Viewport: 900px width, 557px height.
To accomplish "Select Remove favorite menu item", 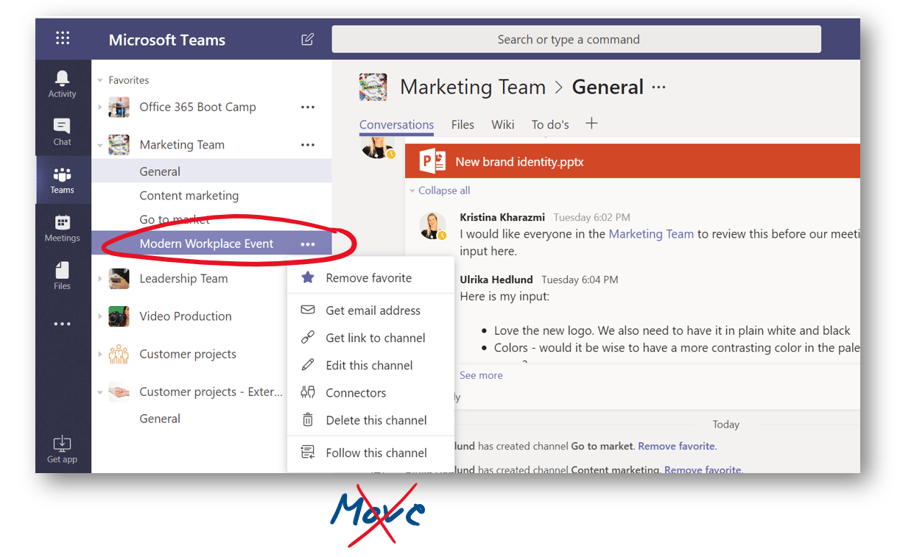I will tap(370, 278).
